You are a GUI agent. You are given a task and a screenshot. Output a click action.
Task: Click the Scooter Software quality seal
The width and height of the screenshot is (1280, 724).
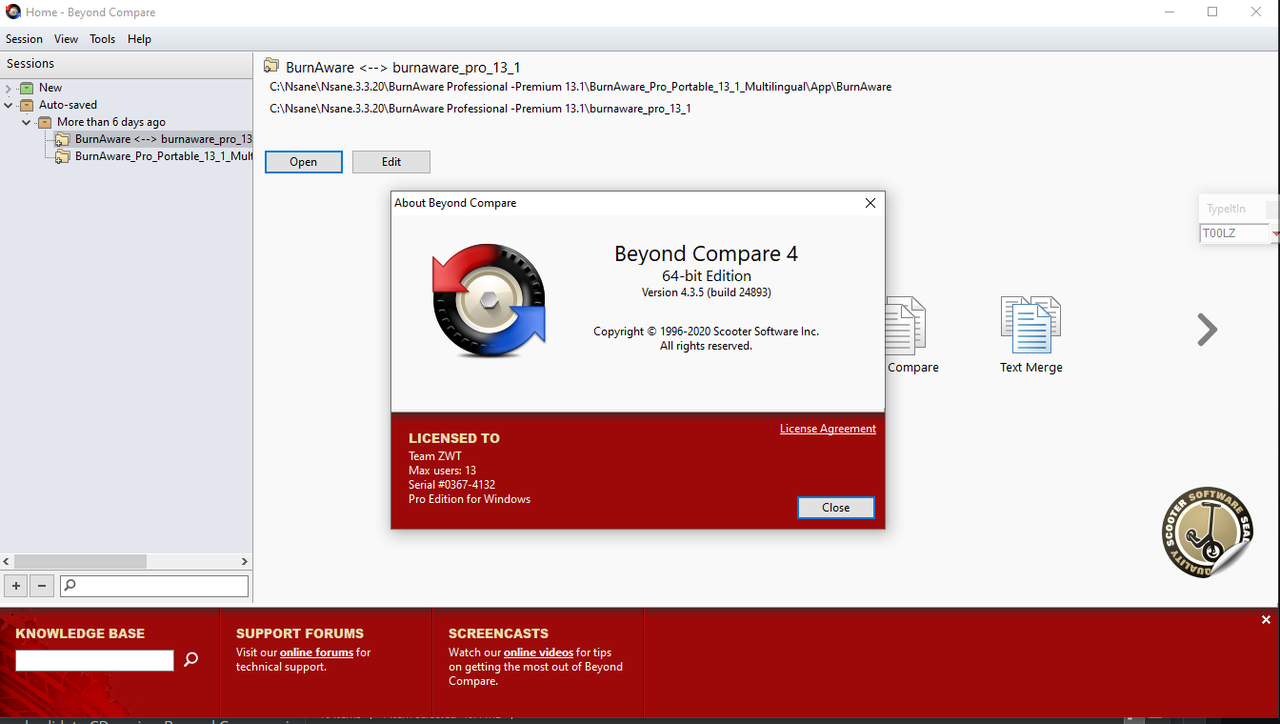point(1207,533)
